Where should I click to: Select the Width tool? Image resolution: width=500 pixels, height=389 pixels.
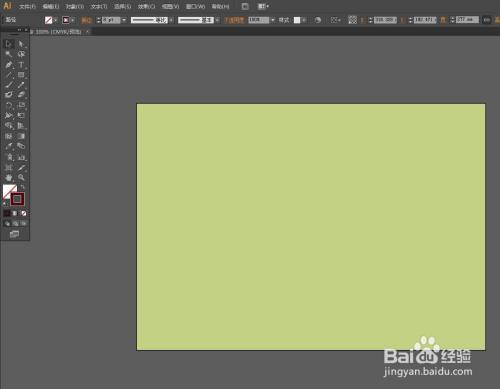[x=8, y=115]
